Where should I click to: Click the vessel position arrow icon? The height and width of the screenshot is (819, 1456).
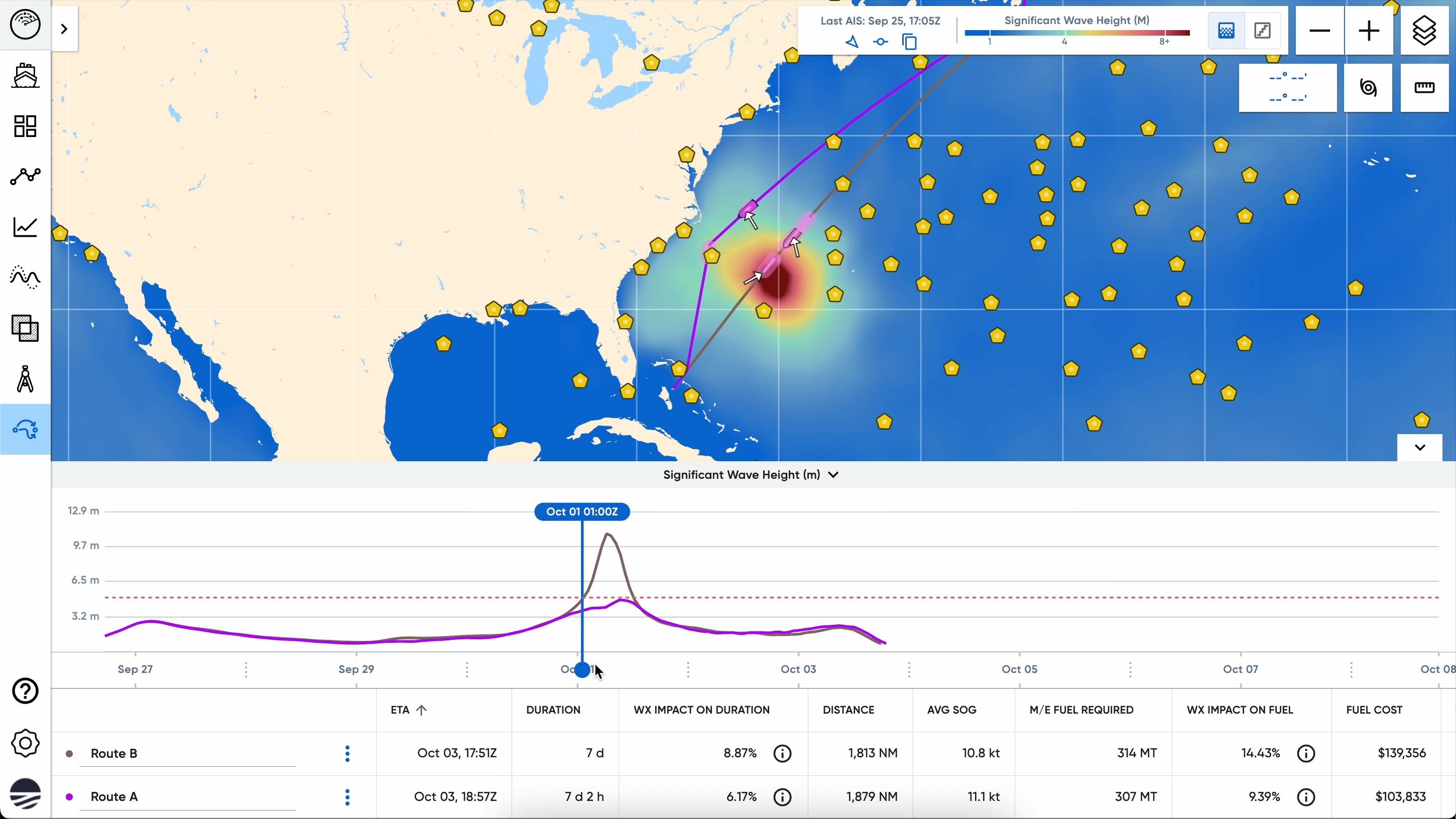point(852,42)
